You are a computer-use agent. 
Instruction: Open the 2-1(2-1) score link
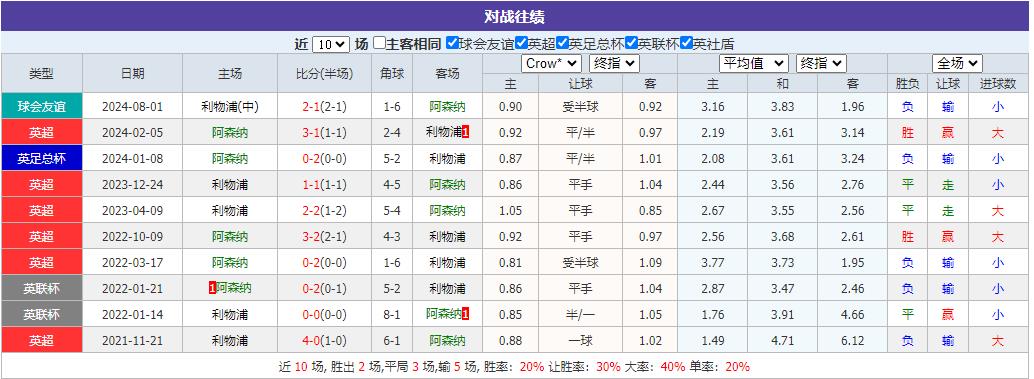click(324, 106)
